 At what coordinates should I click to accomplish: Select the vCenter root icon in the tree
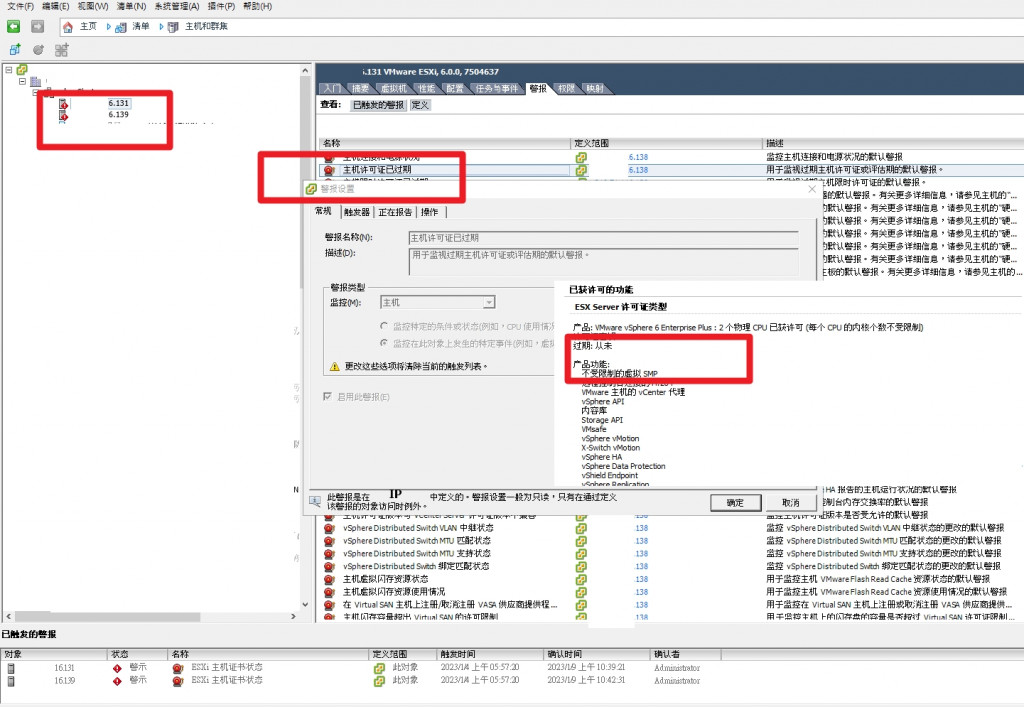coord(22,69)
